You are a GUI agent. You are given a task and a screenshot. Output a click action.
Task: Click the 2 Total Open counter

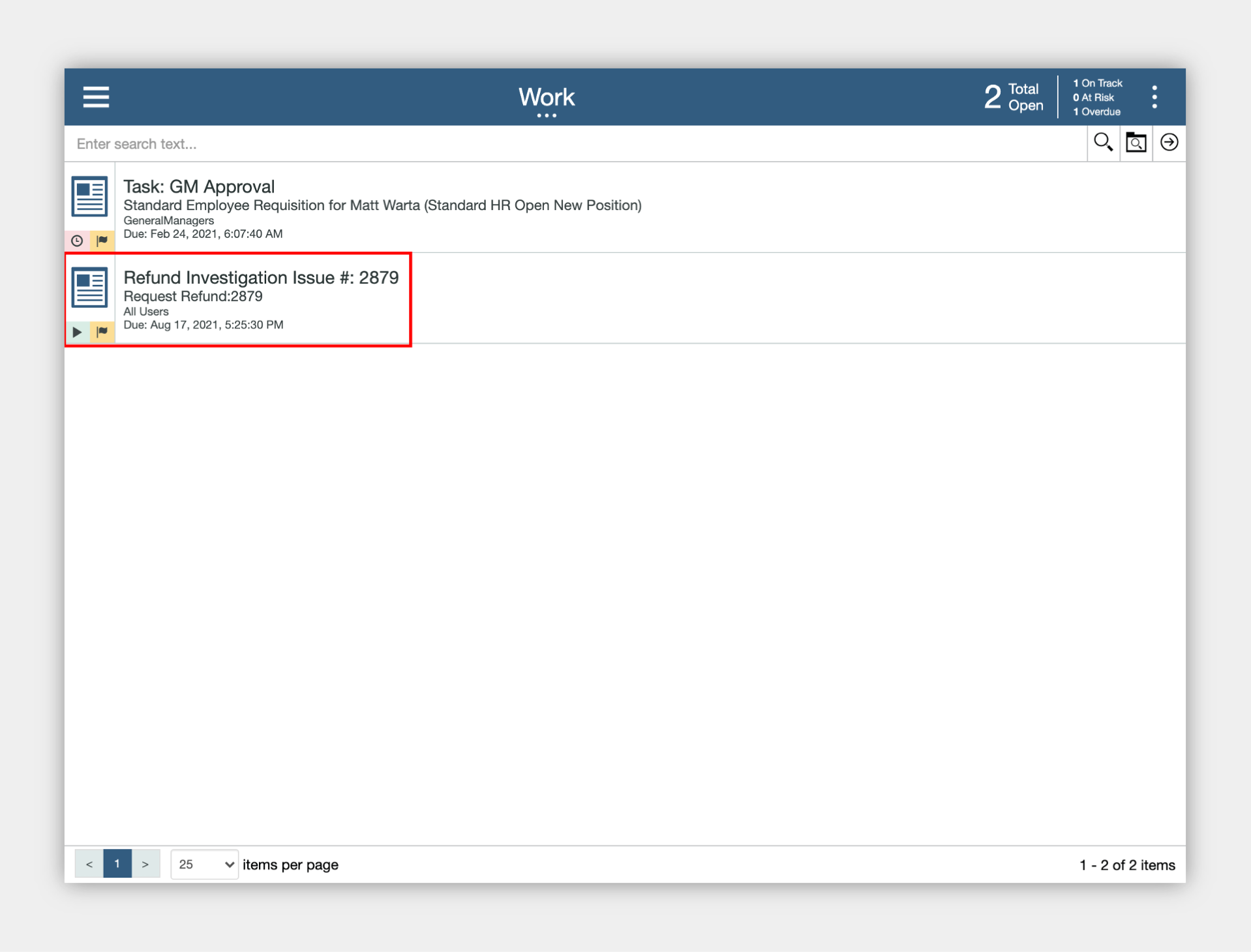1014,97
